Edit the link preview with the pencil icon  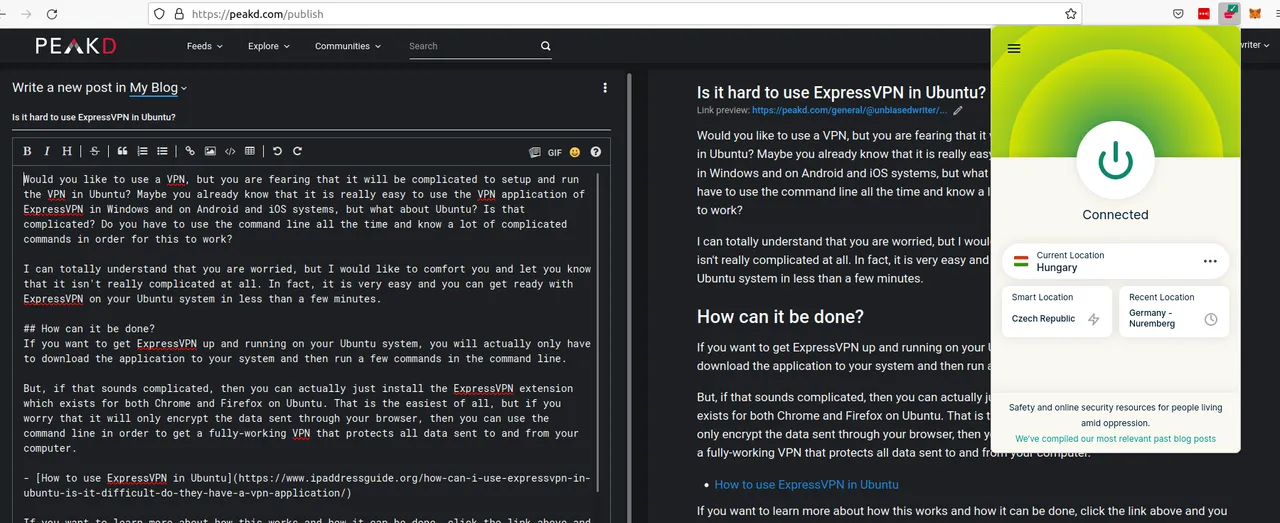[x=957, y=111]
